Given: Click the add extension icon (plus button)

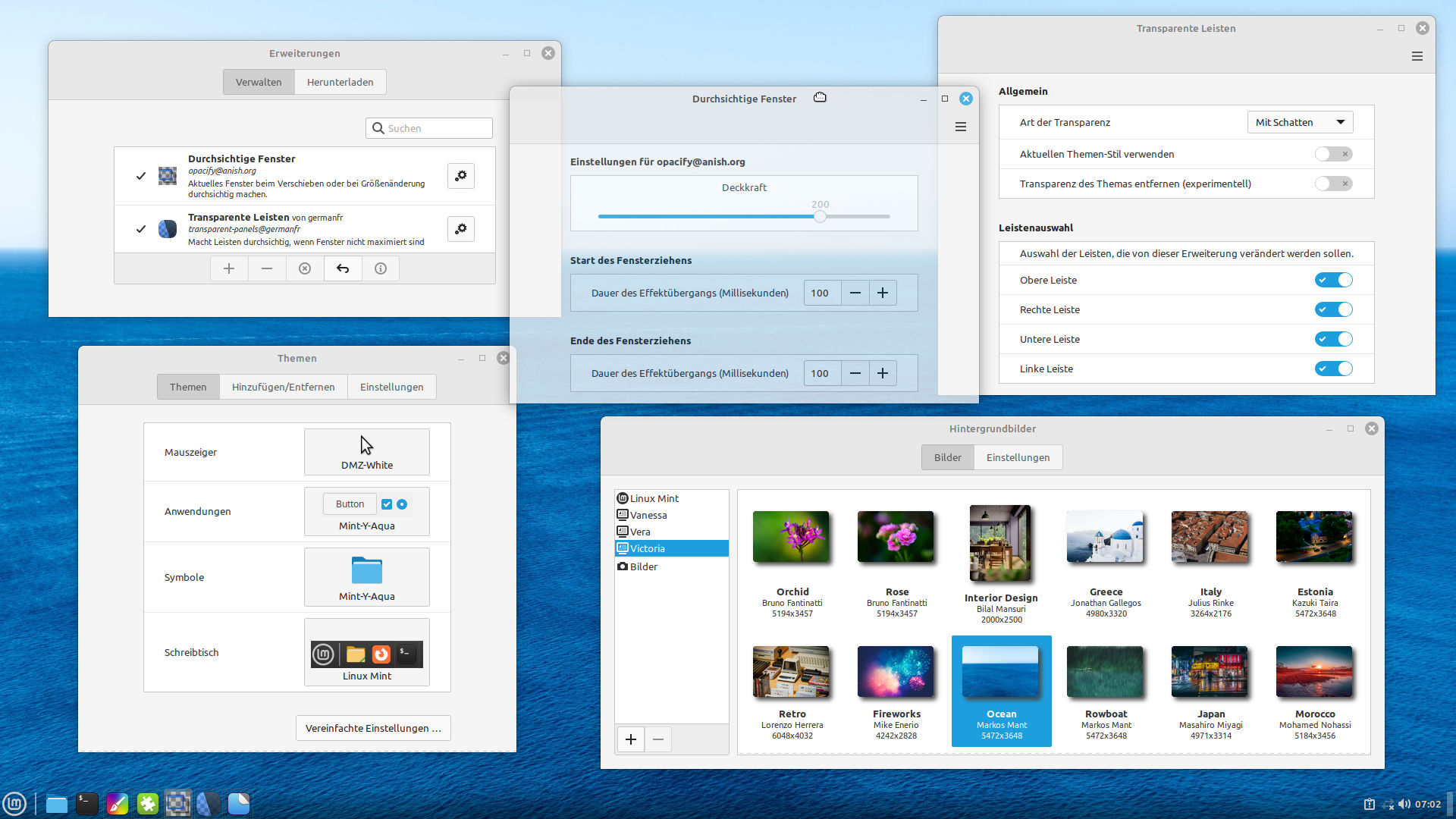Looking at the screenshot, I should pyautogui.click(x=228, y=268).
